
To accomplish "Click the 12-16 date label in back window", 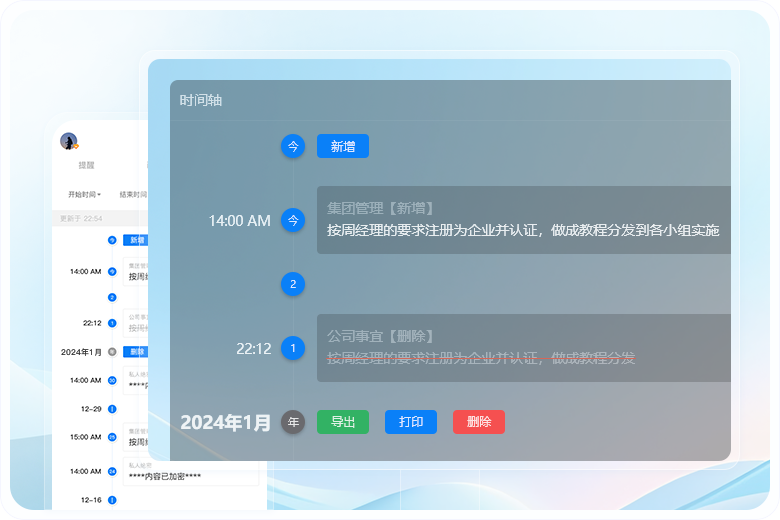I will click(91, 500).
